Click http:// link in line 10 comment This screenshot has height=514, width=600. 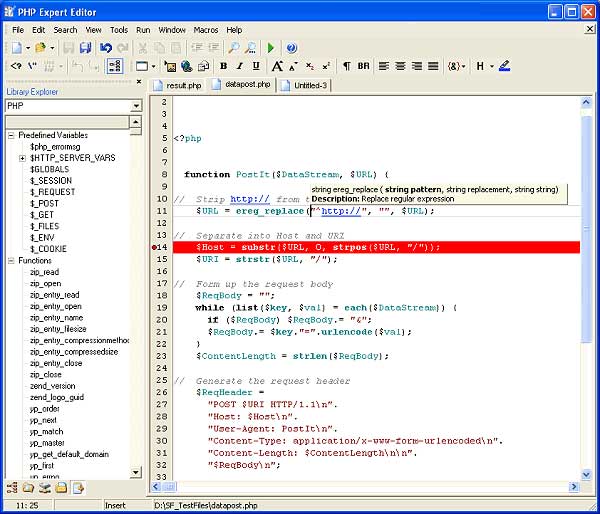pos(250,199)
